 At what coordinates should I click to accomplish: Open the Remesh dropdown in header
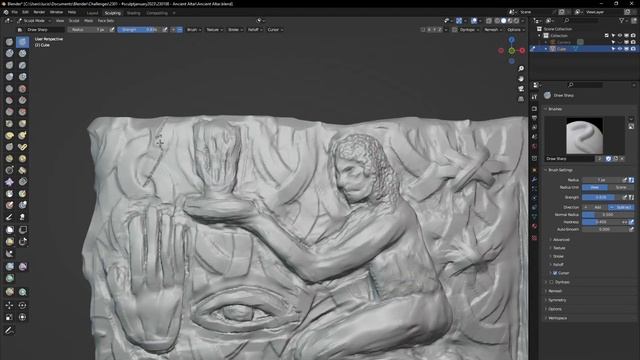[x=493, y=30]
